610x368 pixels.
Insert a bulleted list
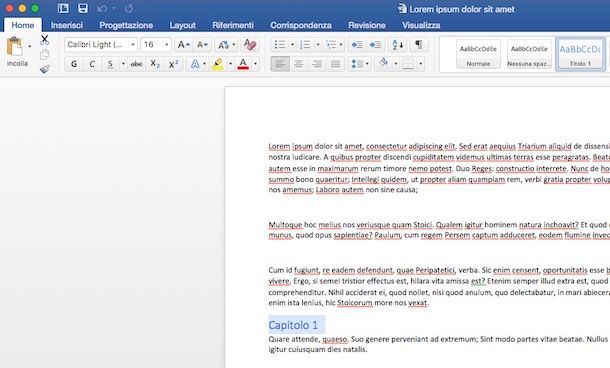pos(280,45)
